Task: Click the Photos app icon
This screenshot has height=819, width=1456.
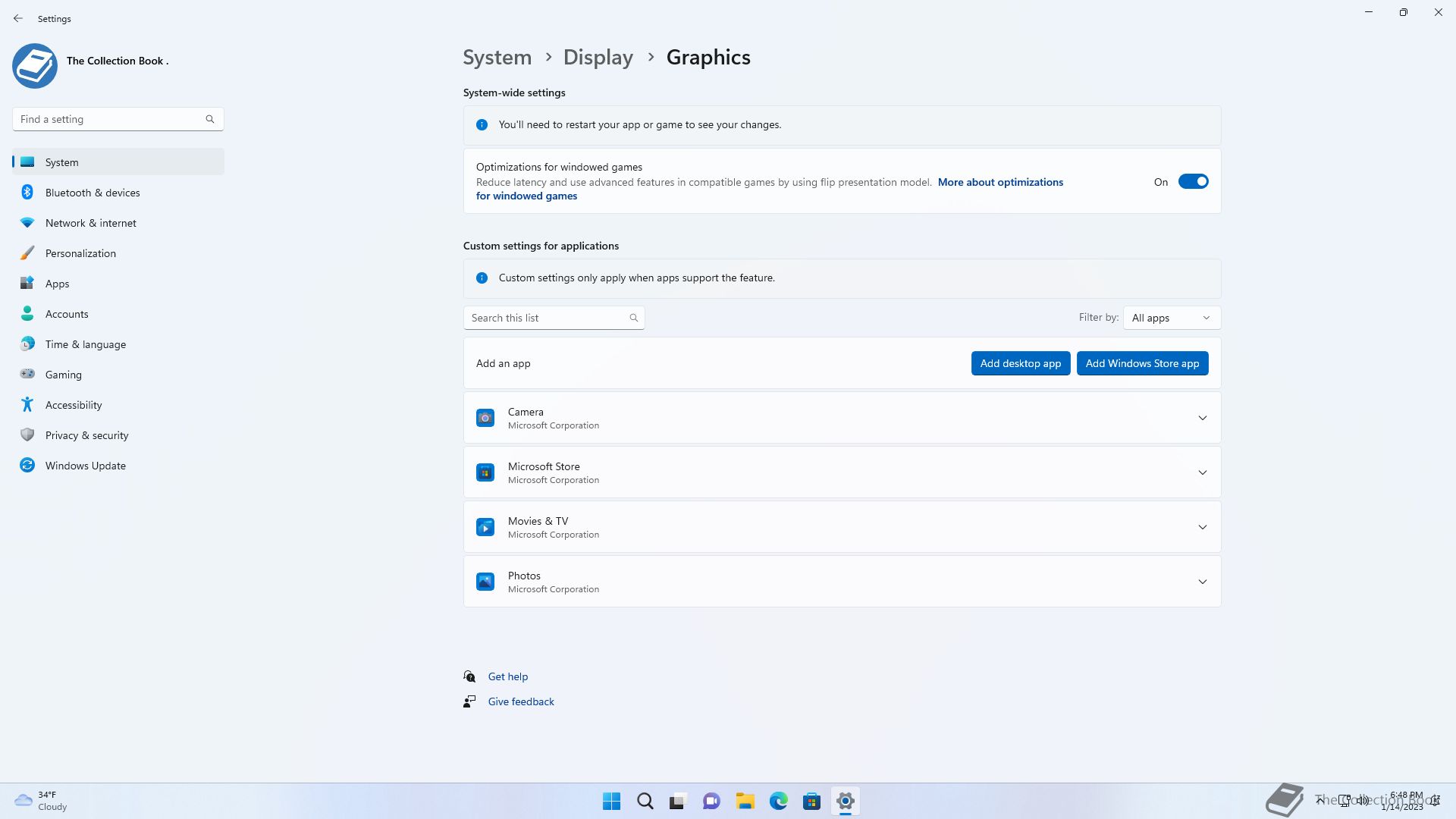Action: click(485, 582)
